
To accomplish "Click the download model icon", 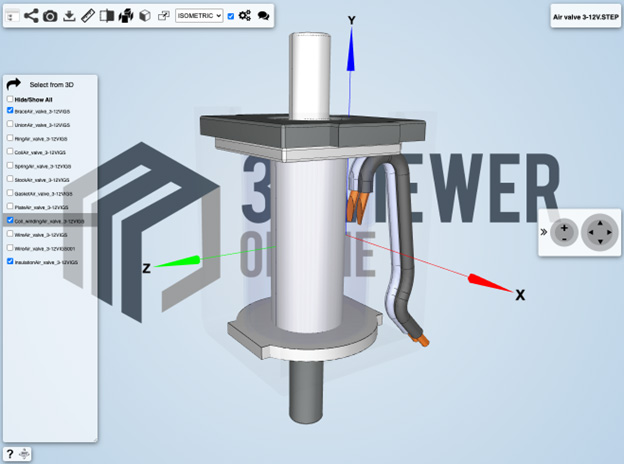I will (x=69, y=16).
